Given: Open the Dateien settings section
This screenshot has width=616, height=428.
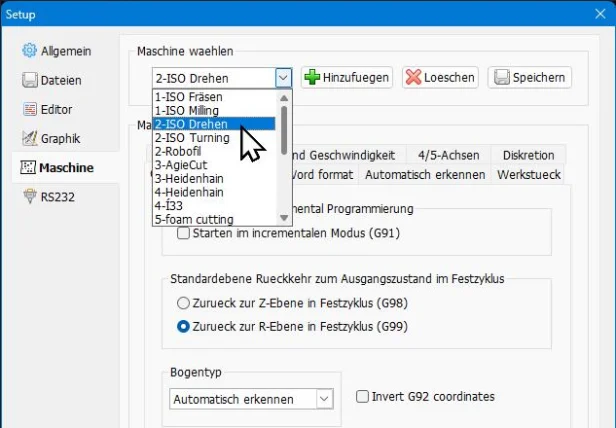Looking at the screenshot, I should pos(59,80).
